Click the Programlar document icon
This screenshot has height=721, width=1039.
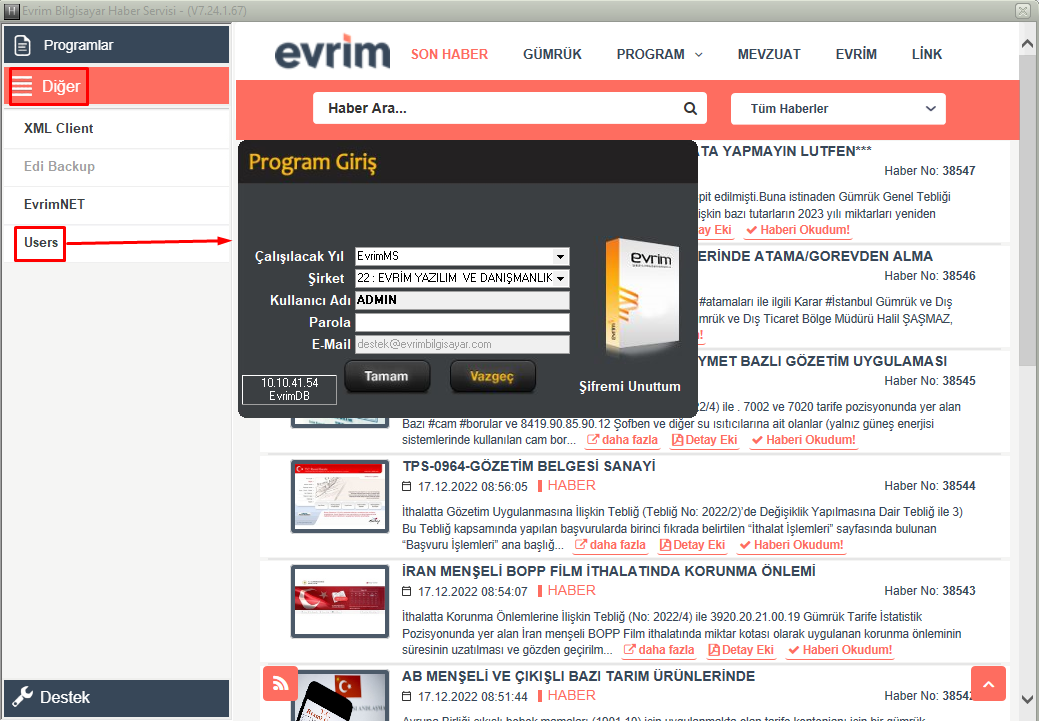point(23,45)
